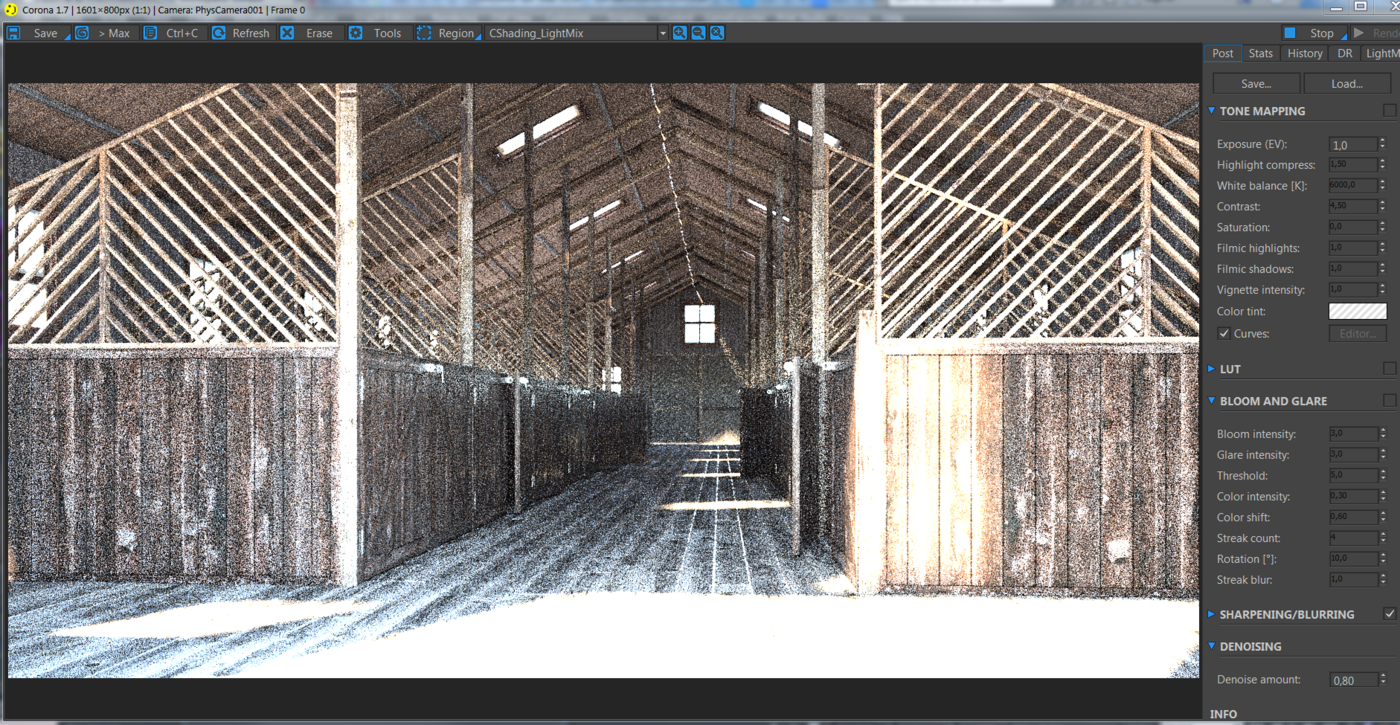The height and width of the screenshot is (725, 1400).
Task: Click the Refresh render icon
Action: point(218,33)
